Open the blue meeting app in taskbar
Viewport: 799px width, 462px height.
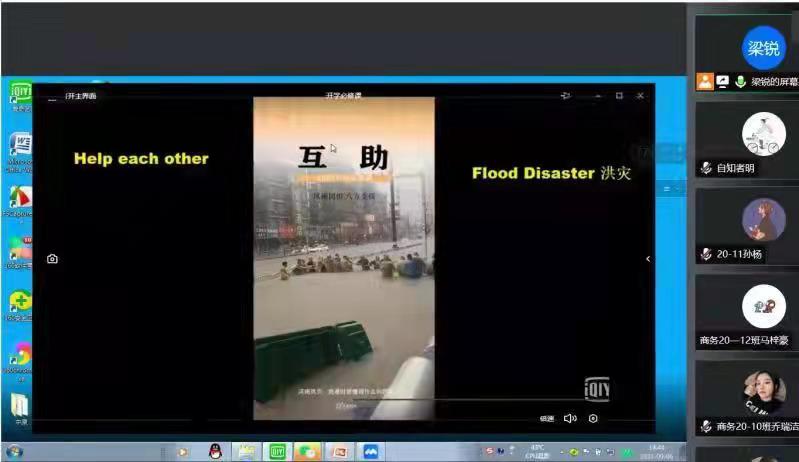click(370, 451)
